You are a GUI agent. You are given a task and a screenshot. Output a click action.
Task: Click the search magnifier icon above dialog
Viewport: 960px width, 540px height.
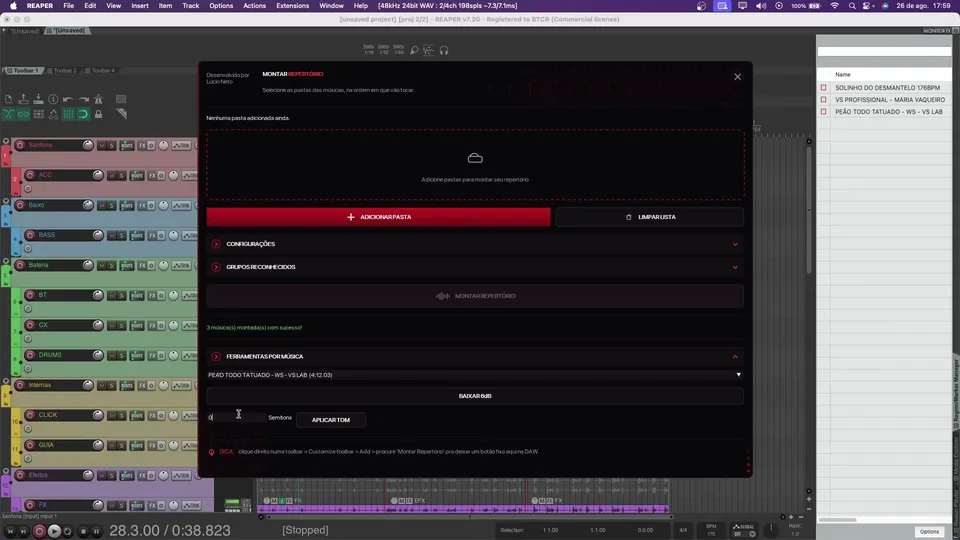[414, 50]
